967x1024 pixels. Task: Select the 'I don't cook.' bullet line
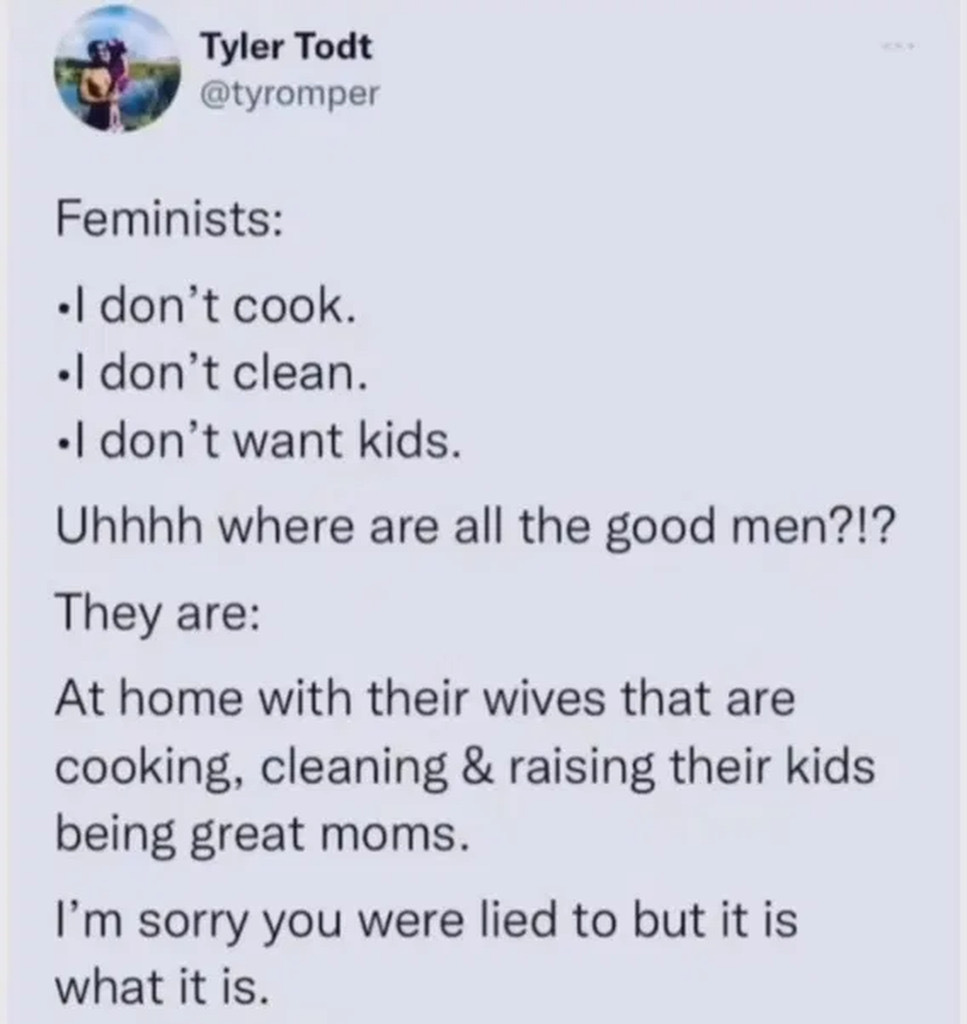(205, 310)
